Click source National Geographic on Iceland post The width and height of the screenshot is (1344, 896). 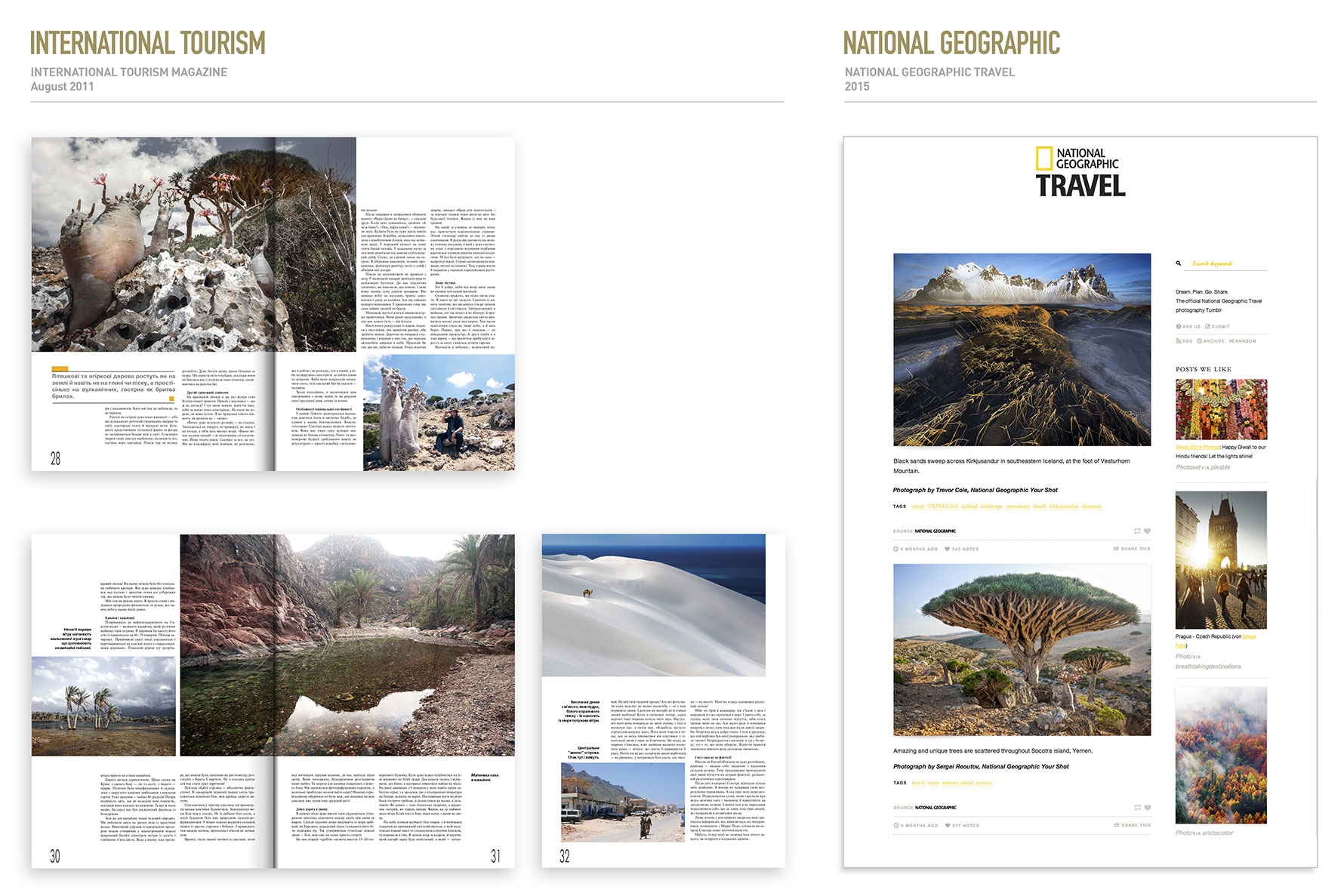click(936, 531)
